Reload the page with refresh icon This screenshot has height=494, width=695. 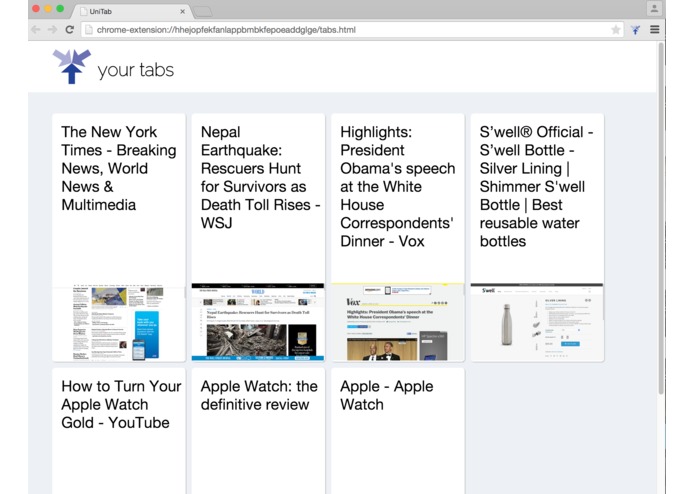70,30
